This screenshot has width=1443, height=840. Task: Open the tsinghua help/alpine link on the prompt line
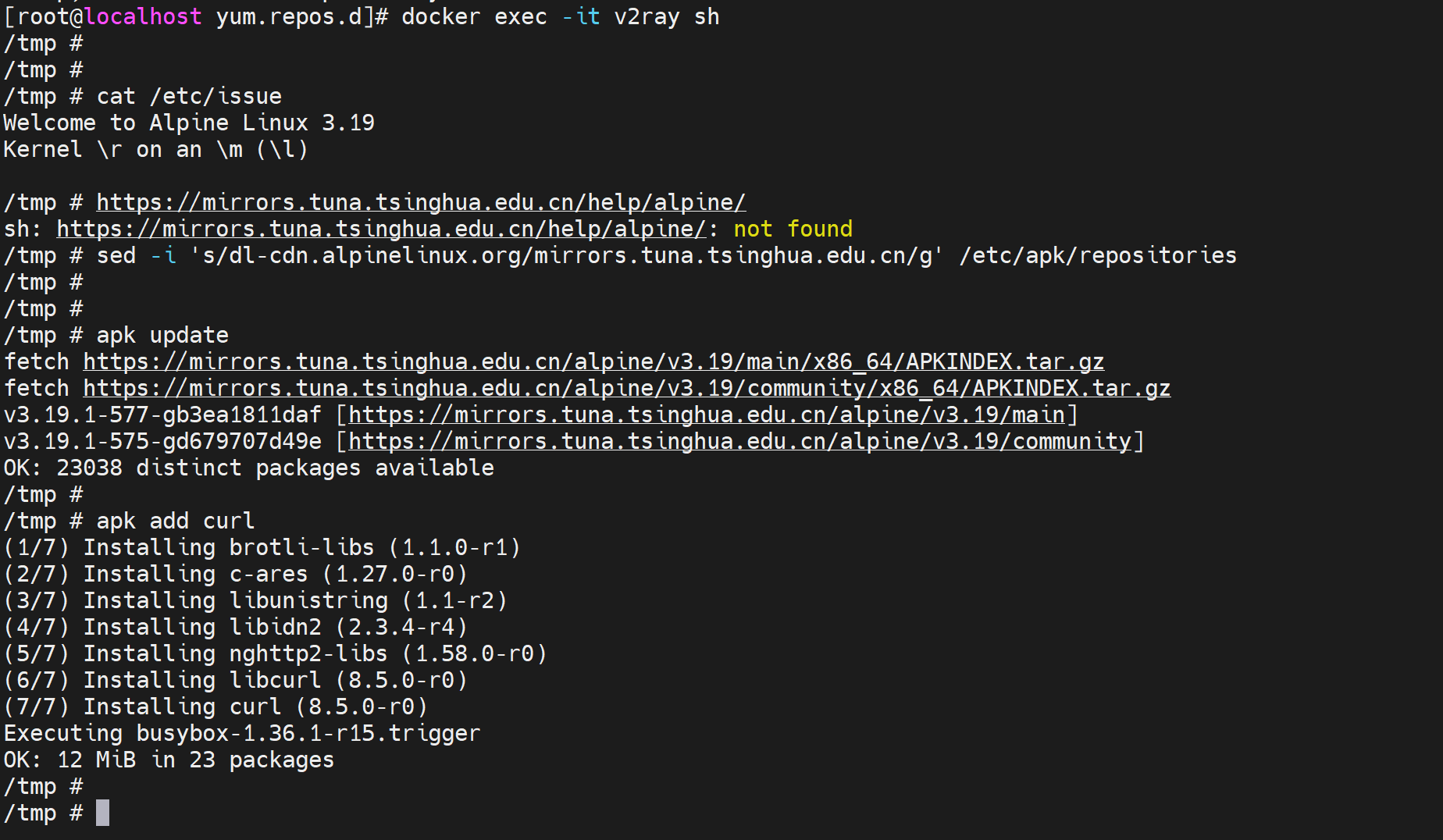click(421, 203)
